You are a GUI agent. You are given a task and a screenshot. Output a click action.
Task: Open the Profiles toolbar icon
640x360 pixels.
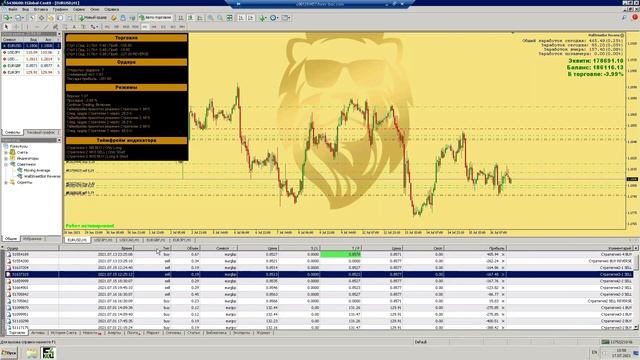[19, 18]
